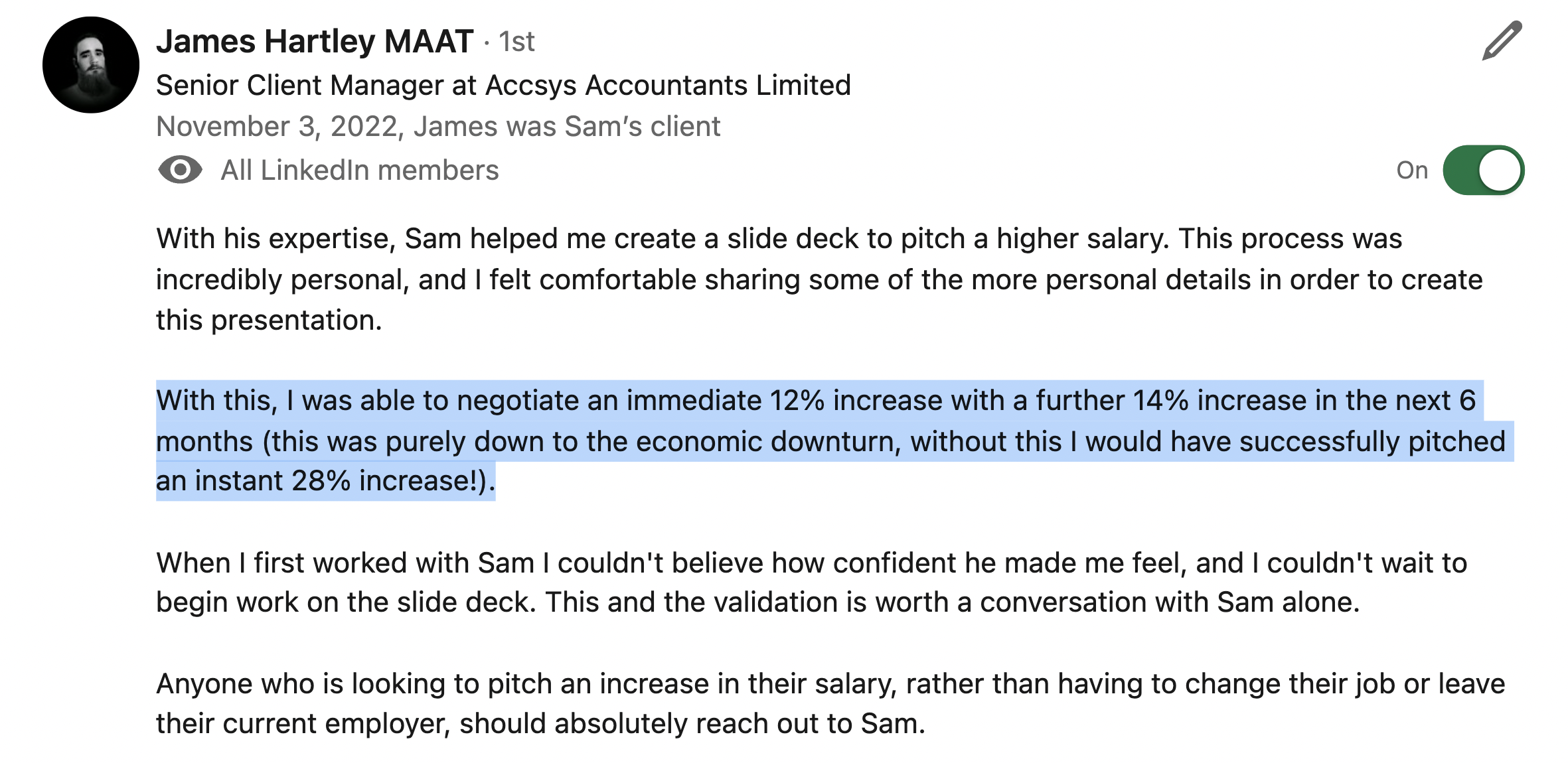Click the eye visibility icon
Viewport: 1568px width, 763px height.
(x=180, y=171)
